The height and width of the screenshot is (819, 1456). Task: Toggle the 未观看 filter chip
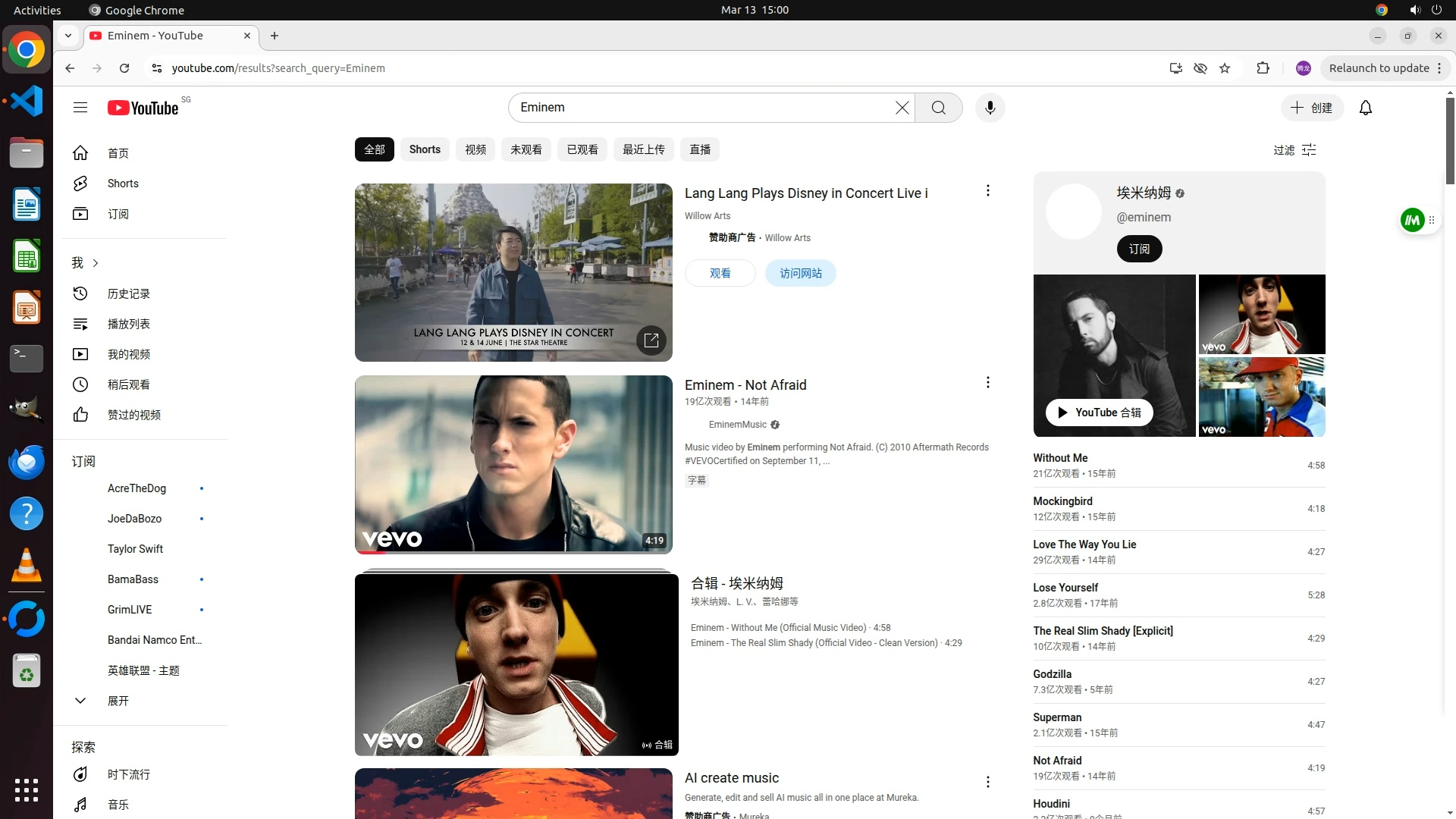pos(526,149)
